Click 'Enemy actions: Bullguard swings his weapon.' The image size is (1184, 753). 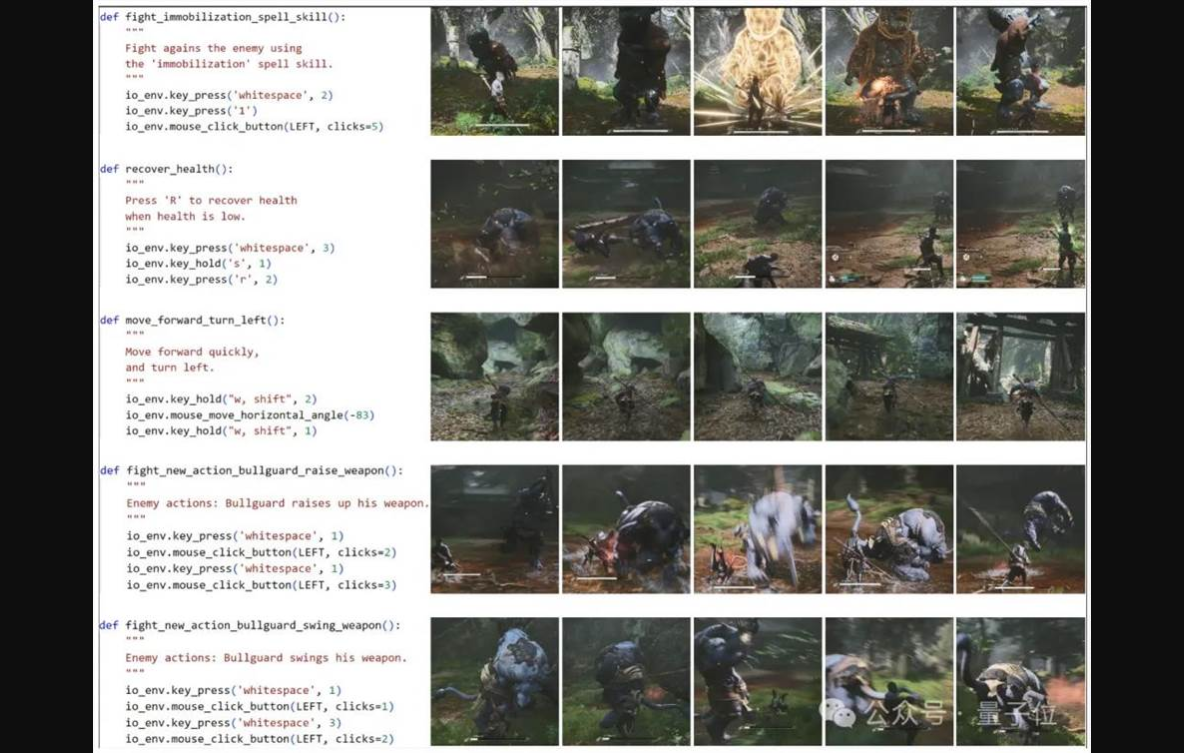pos(266,658)
